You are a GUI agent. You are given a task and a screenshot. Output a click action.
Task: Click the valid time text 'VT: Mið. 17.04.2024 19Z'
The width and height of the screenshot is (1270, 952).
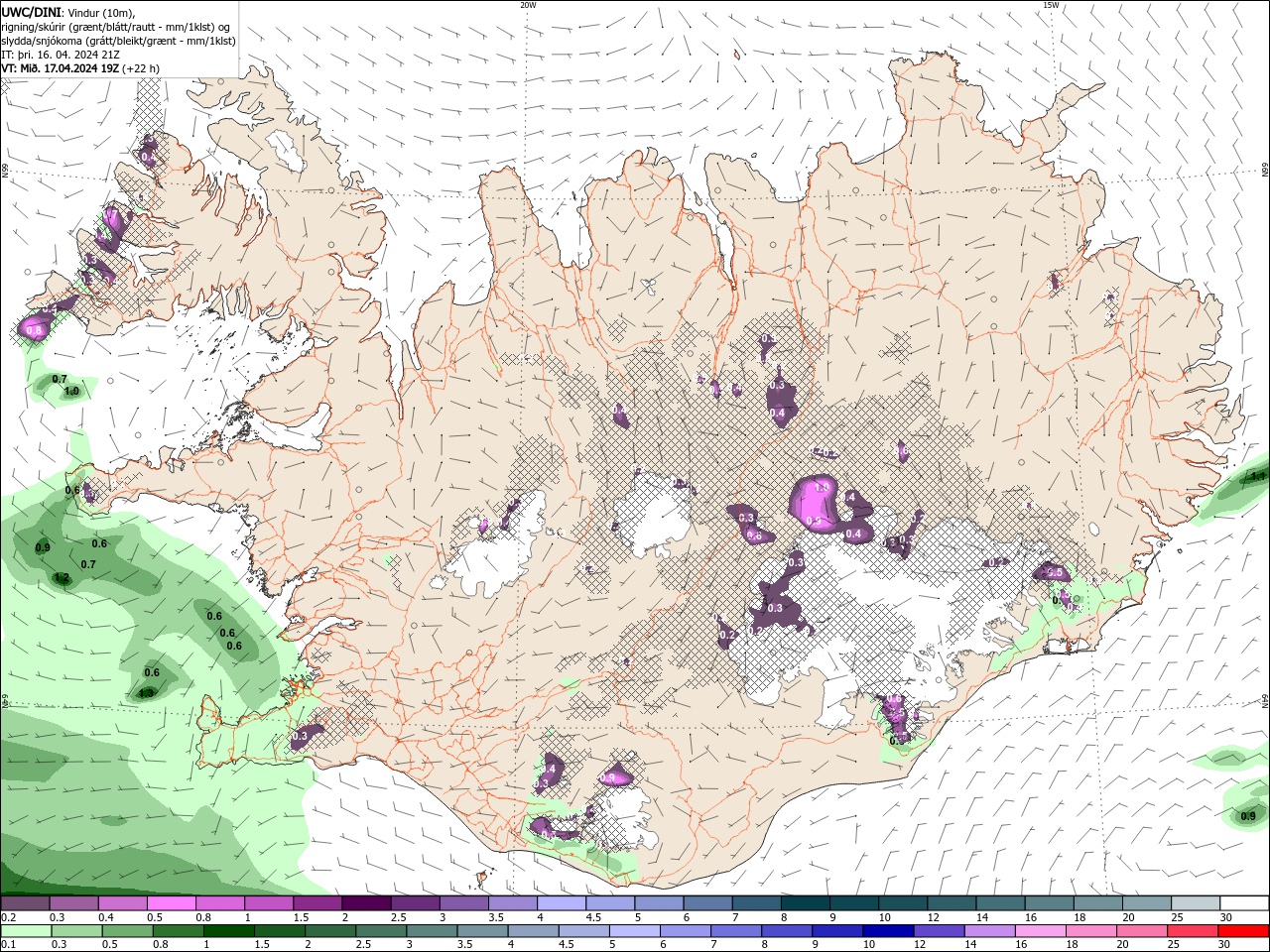pos(61,68)
